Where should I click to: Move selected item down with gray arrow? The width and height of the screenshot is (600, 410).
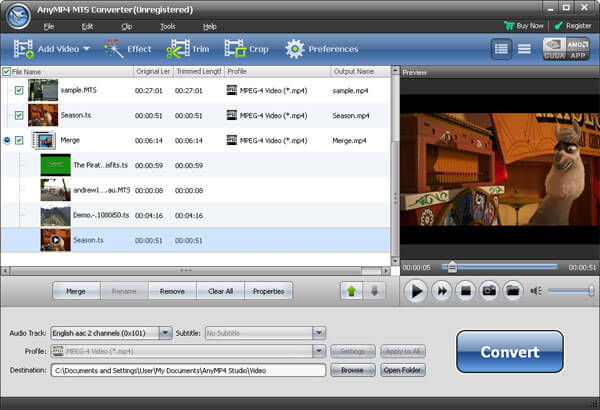[x=374, y=291]
